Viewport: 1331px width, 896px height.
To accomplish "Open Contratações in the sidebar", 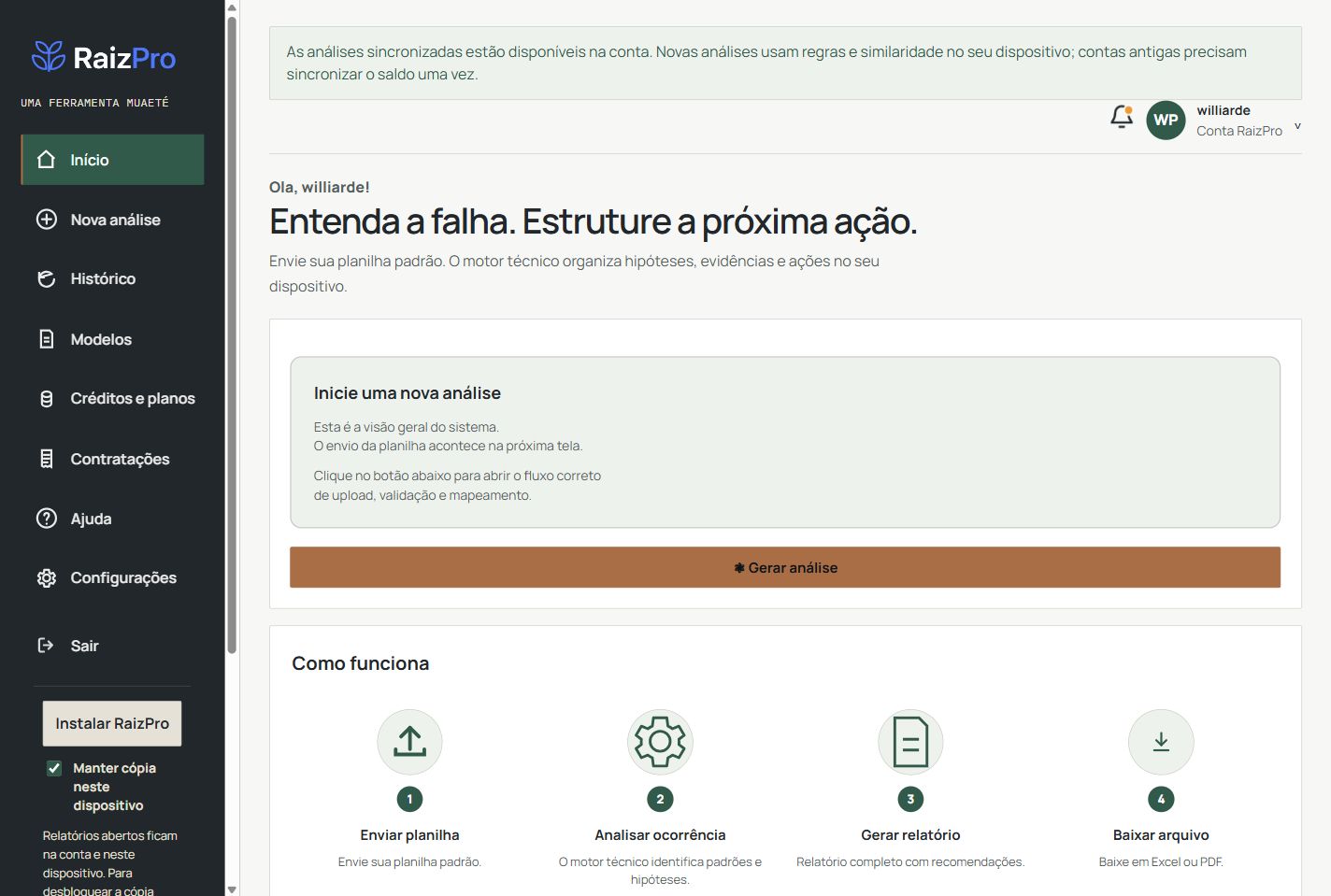I will point(113,459).
